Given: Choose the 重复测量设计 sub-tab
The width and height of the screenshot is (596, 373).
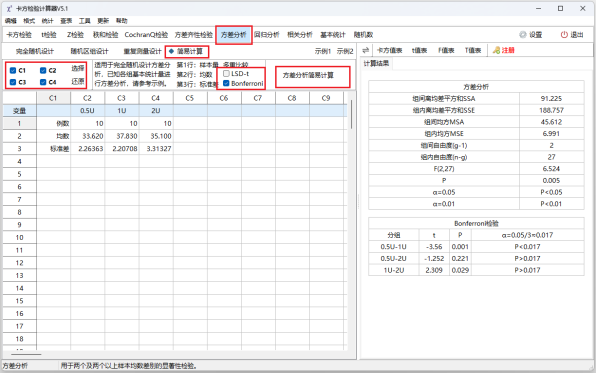Looking at the screenshot, I should pos(142,51).
